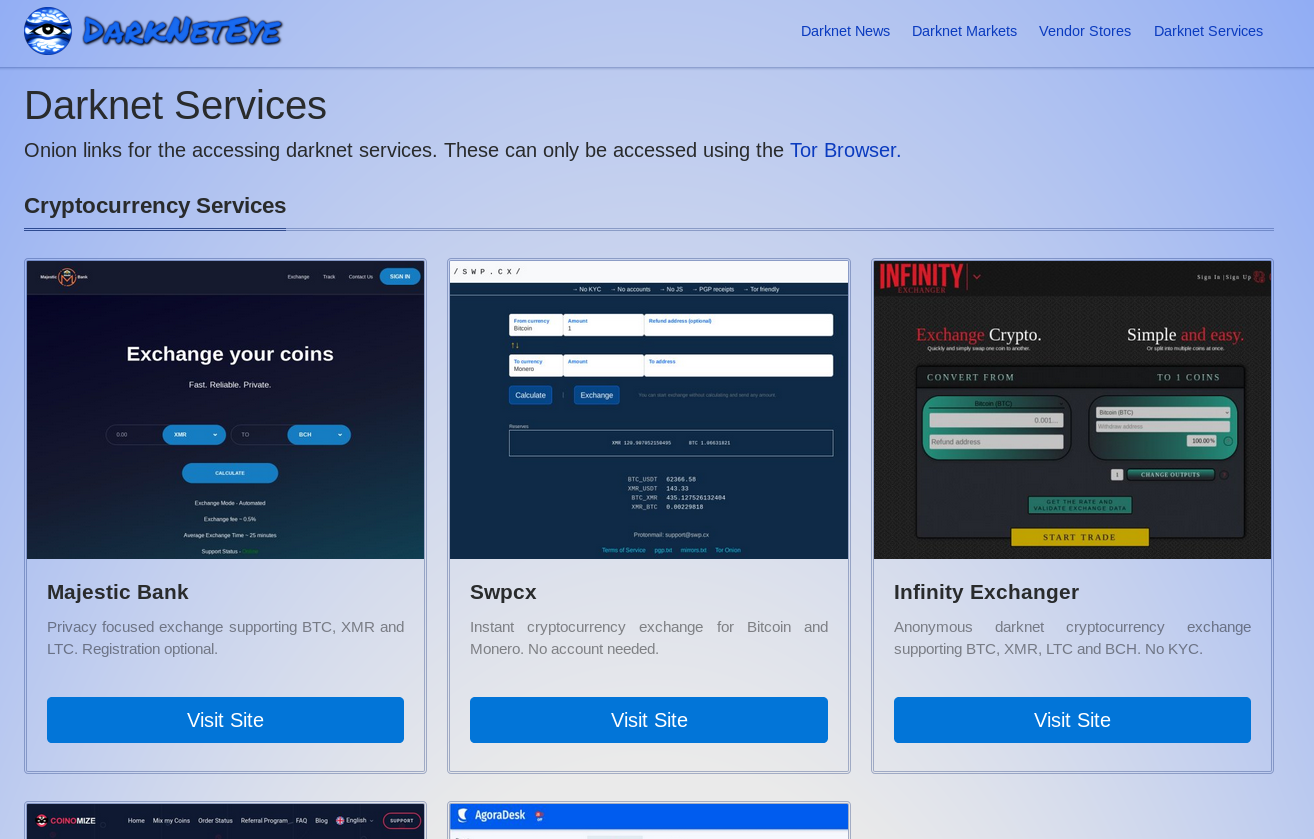1314x839 pixels.
Task: Open the Swpcx screenshot thumbnail
Action: click(649, 410)
